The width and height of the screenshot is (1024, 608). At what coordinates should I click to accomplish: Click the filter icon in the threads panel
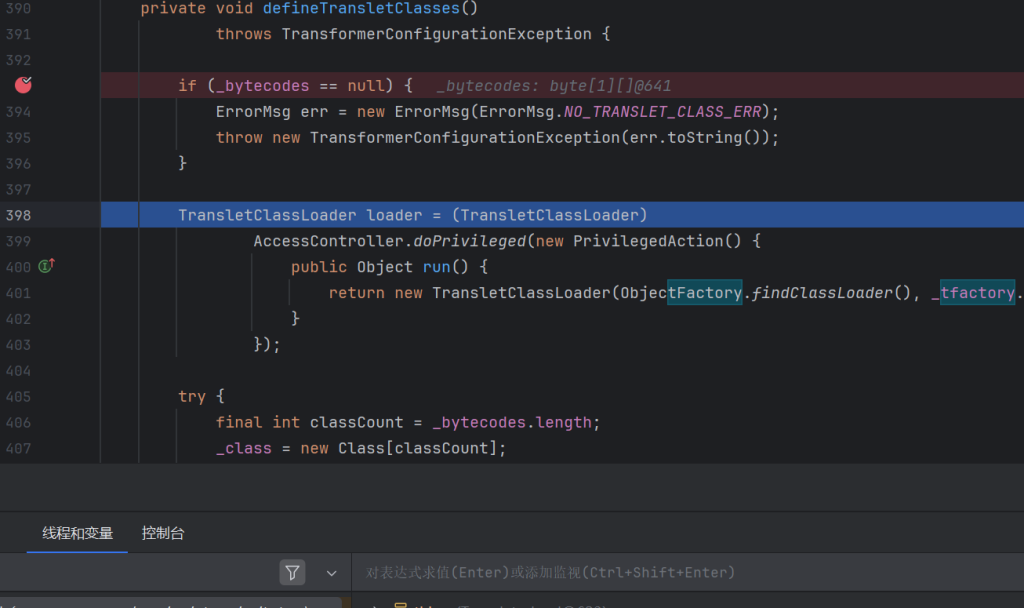(292, 572)
